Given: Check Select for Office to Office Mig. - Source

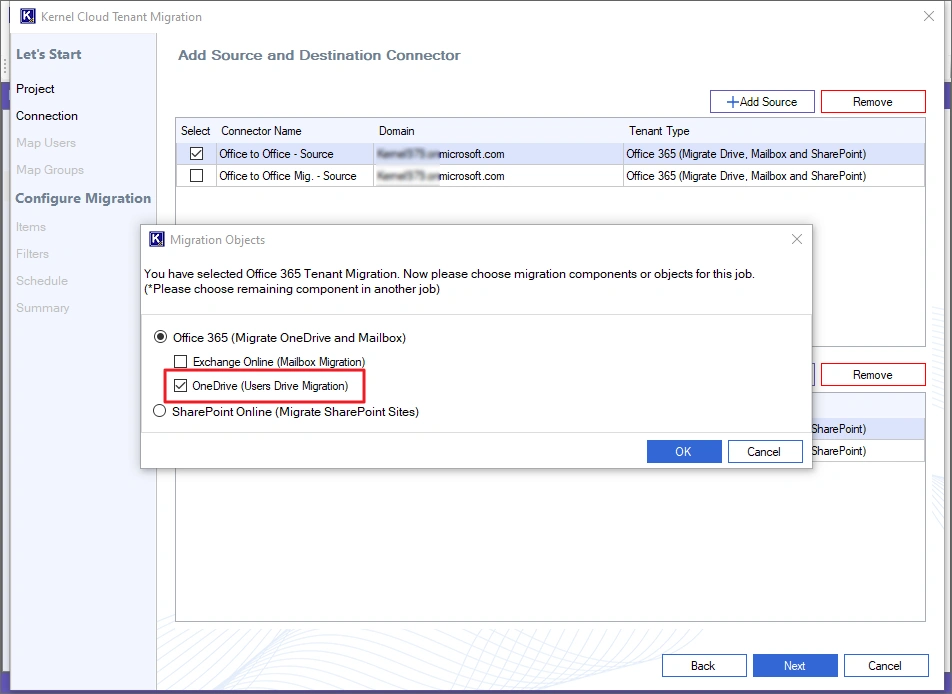Looking at the screenshot, I should (x=195, y=176).
